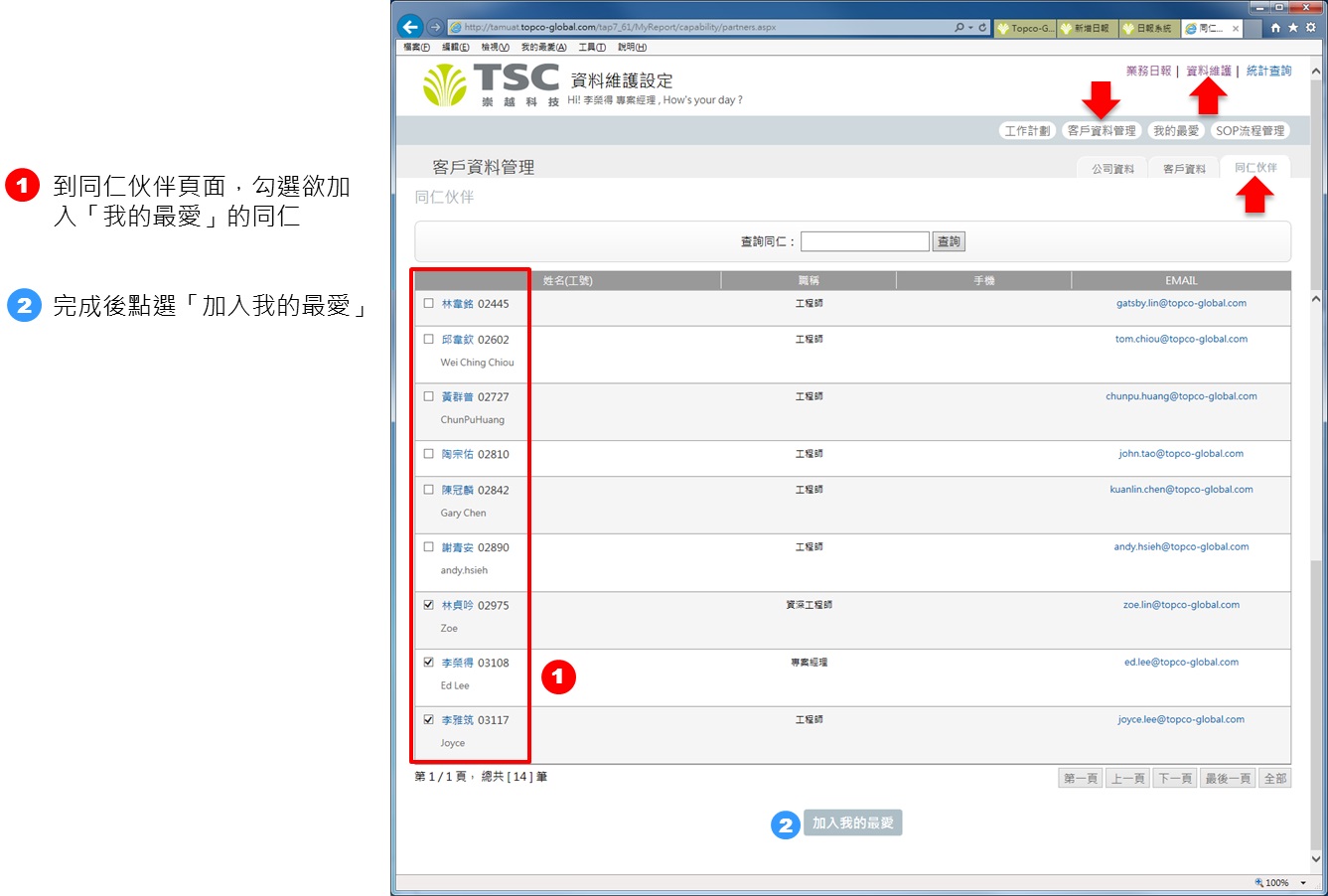This screenshot has height=896, width=1328.
Task: Uncheck the box for Zoe 02975
Action: [429, 605]
